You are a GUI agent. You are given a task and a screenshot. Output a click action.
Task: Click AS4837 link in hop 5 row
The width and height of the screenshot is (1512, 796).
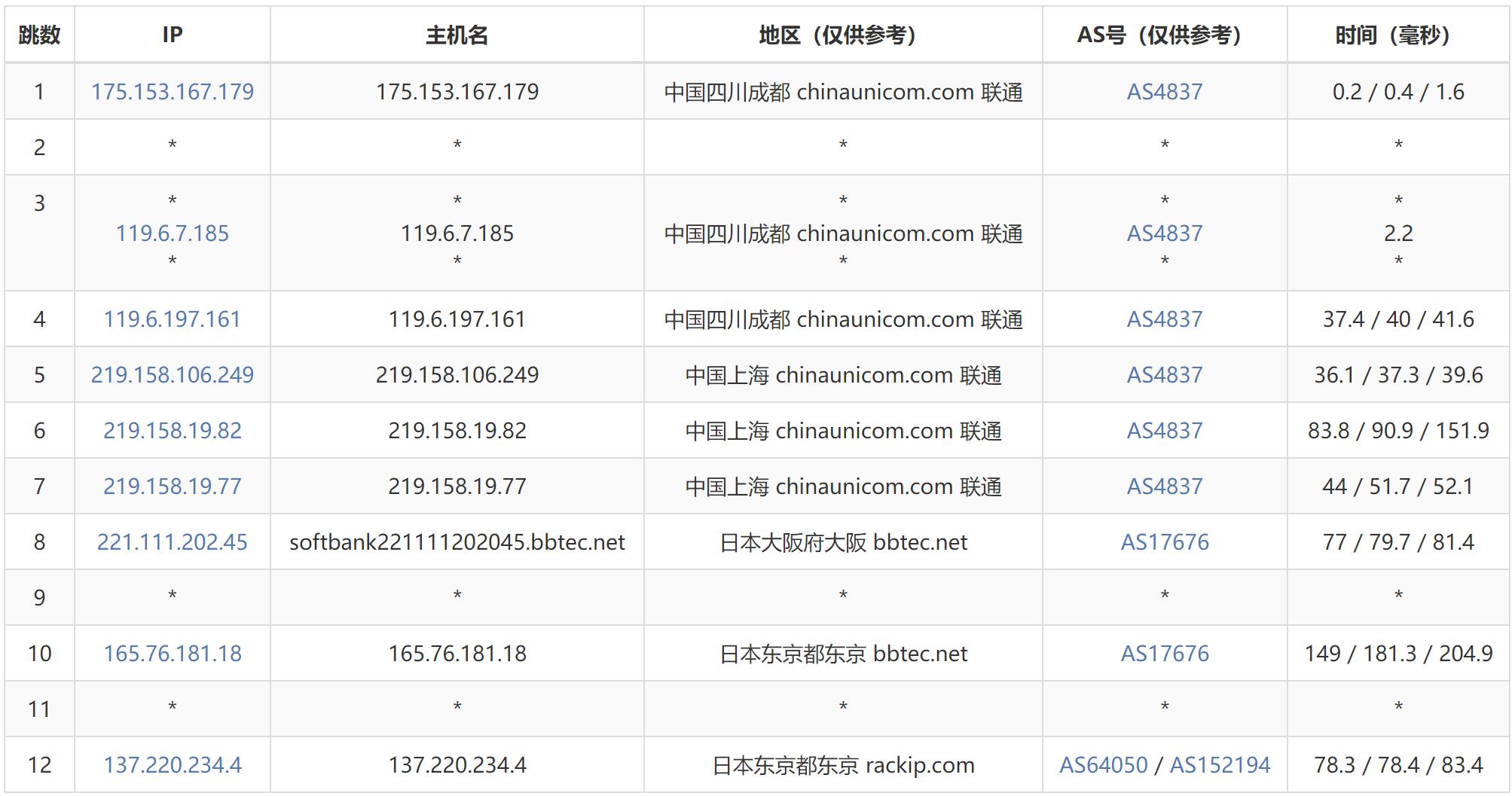click(1165, 375)
